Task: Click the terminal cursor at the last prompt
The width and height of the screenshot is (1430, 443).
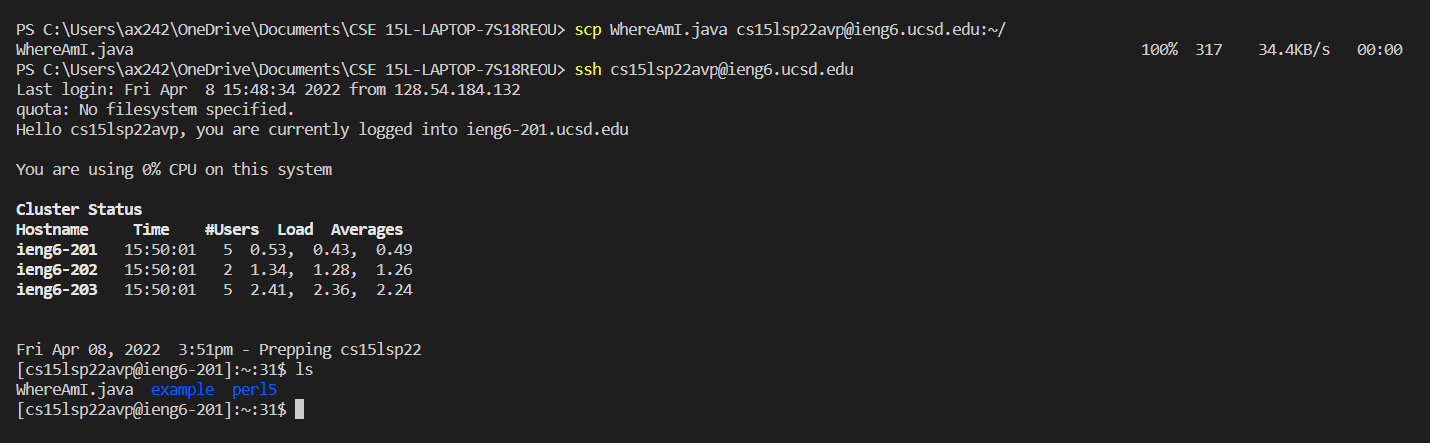Action: coord(298,409)
